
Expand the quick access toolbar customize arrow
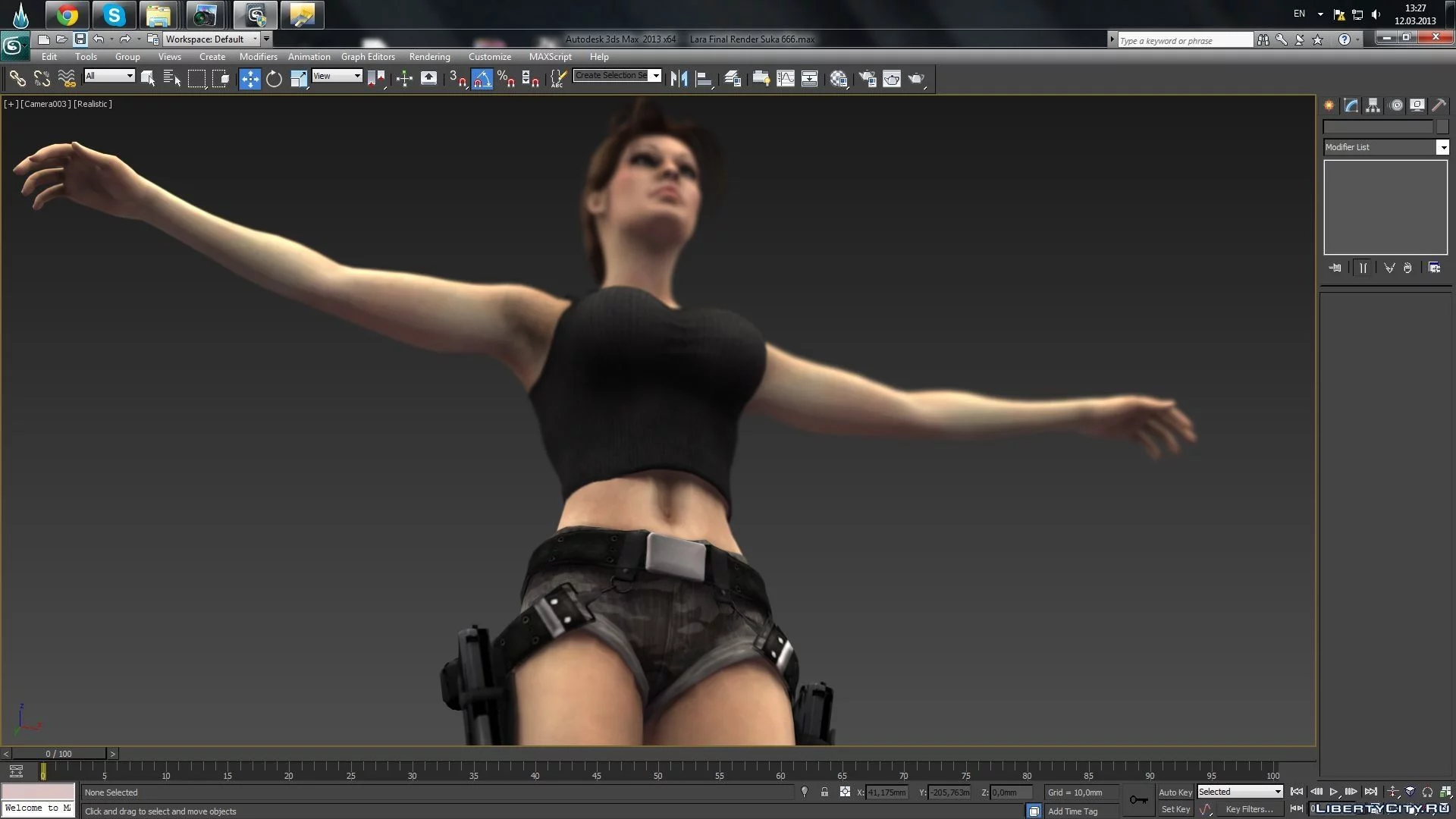266,39
